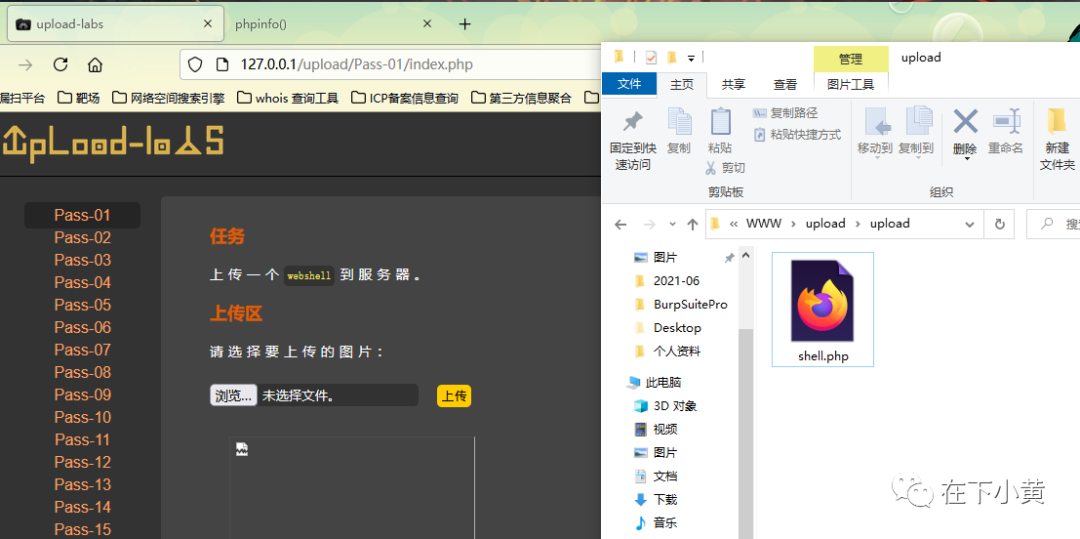This screenshot has height=539, width=1080.
Task: Choose Pass-11 from the list
Action: 82,440
